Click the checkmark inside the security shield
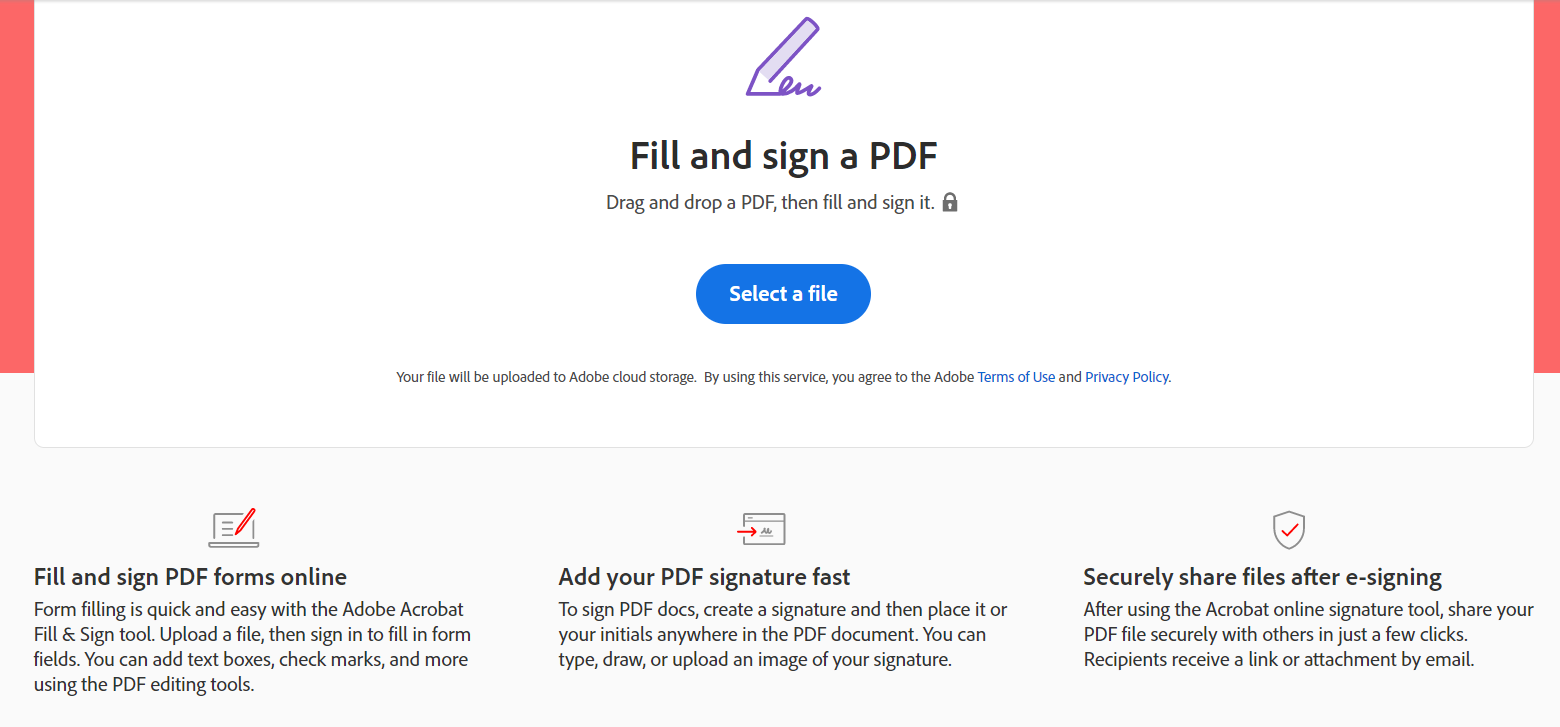 (x=1289, y=529)
